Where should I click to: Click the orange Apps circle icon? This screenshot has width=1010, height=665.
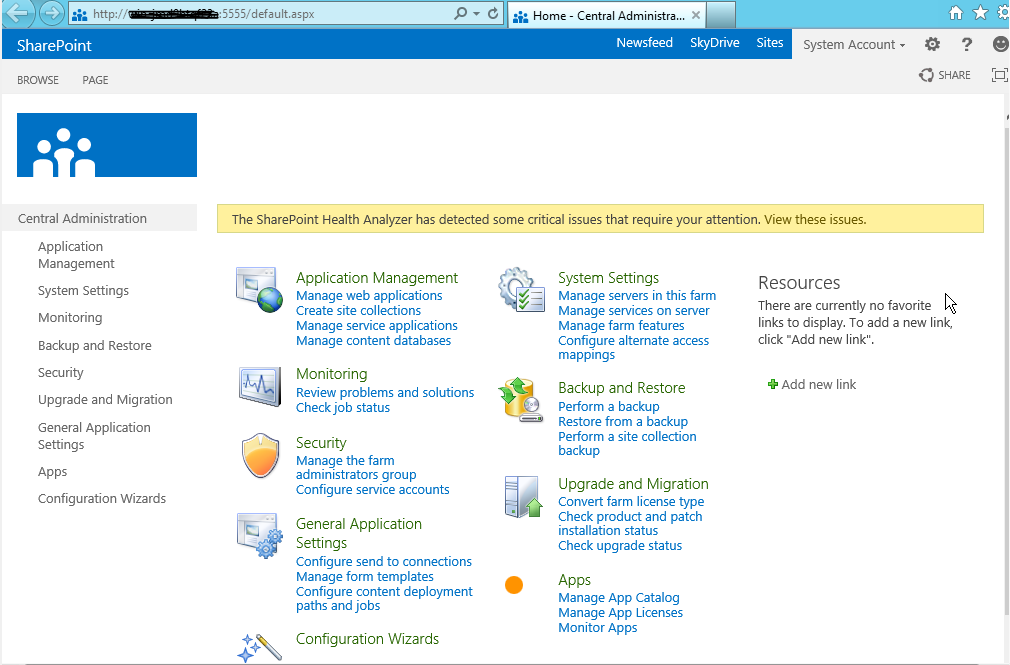pos(514,584)
